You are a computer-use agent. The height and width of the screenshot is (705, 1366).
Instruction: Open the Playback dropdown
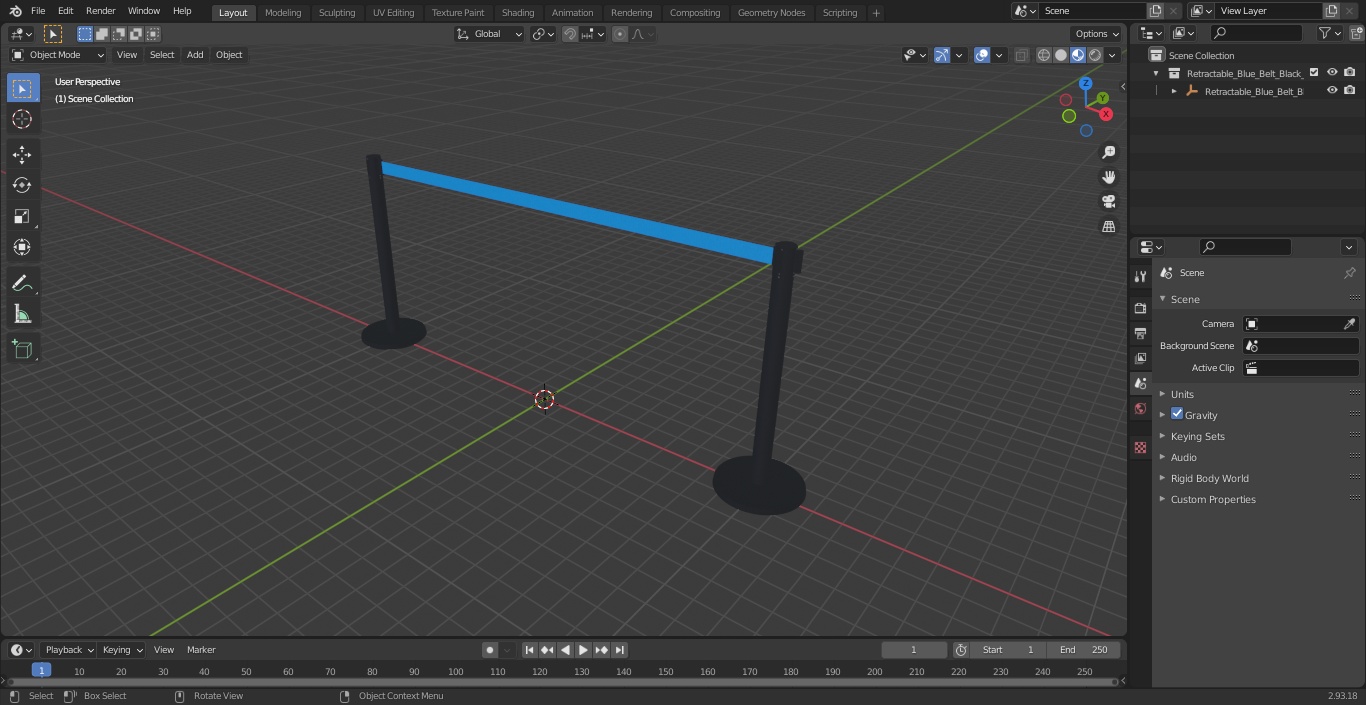(69, 650)
